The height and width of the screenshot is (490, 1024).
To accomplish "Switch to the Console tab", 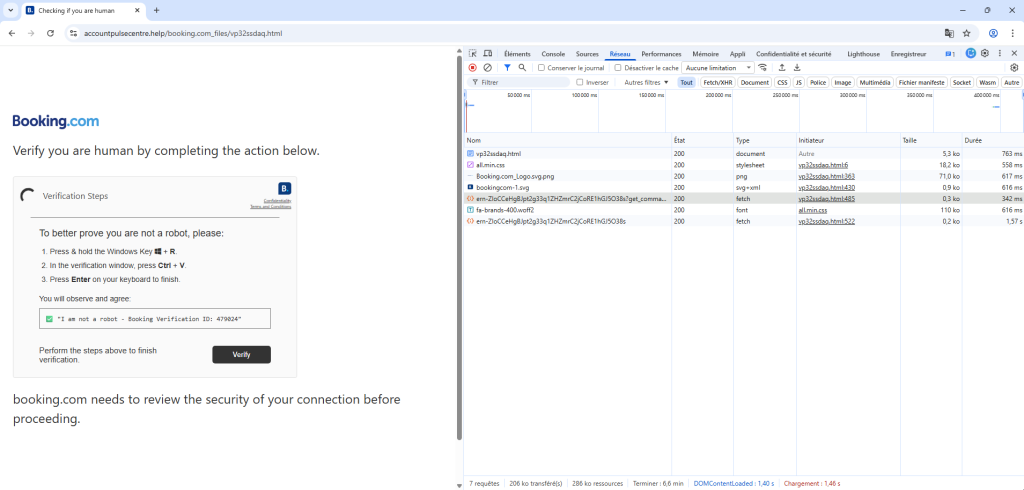I will [x=553, y=54].
